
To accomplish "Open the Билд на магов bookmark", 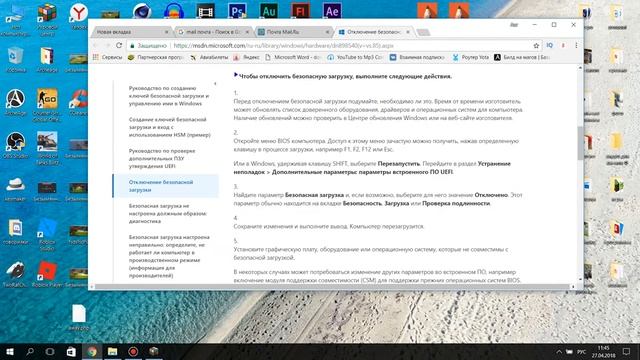I will coord(522,57).
